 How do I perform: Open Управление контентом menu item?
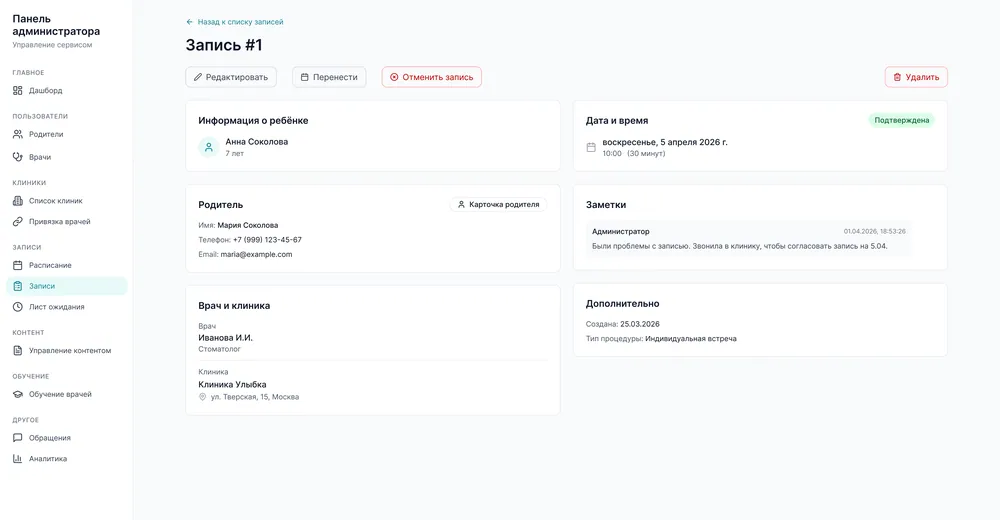click(67, 350)
